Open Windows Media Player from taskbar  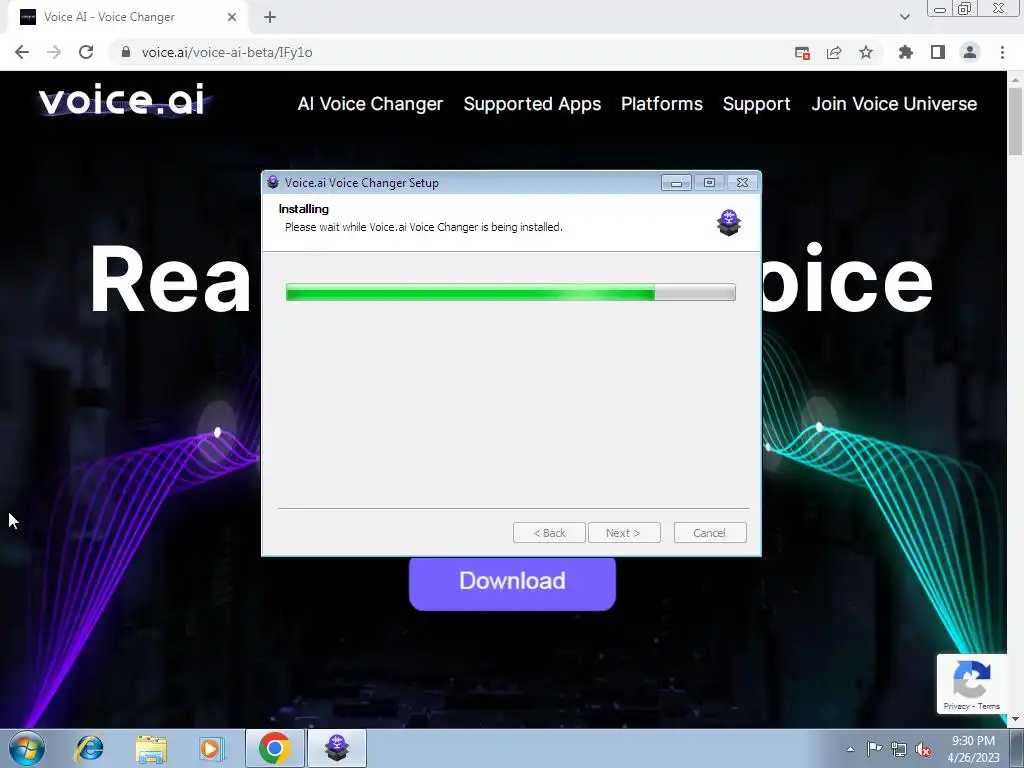[x=212, y=748]
